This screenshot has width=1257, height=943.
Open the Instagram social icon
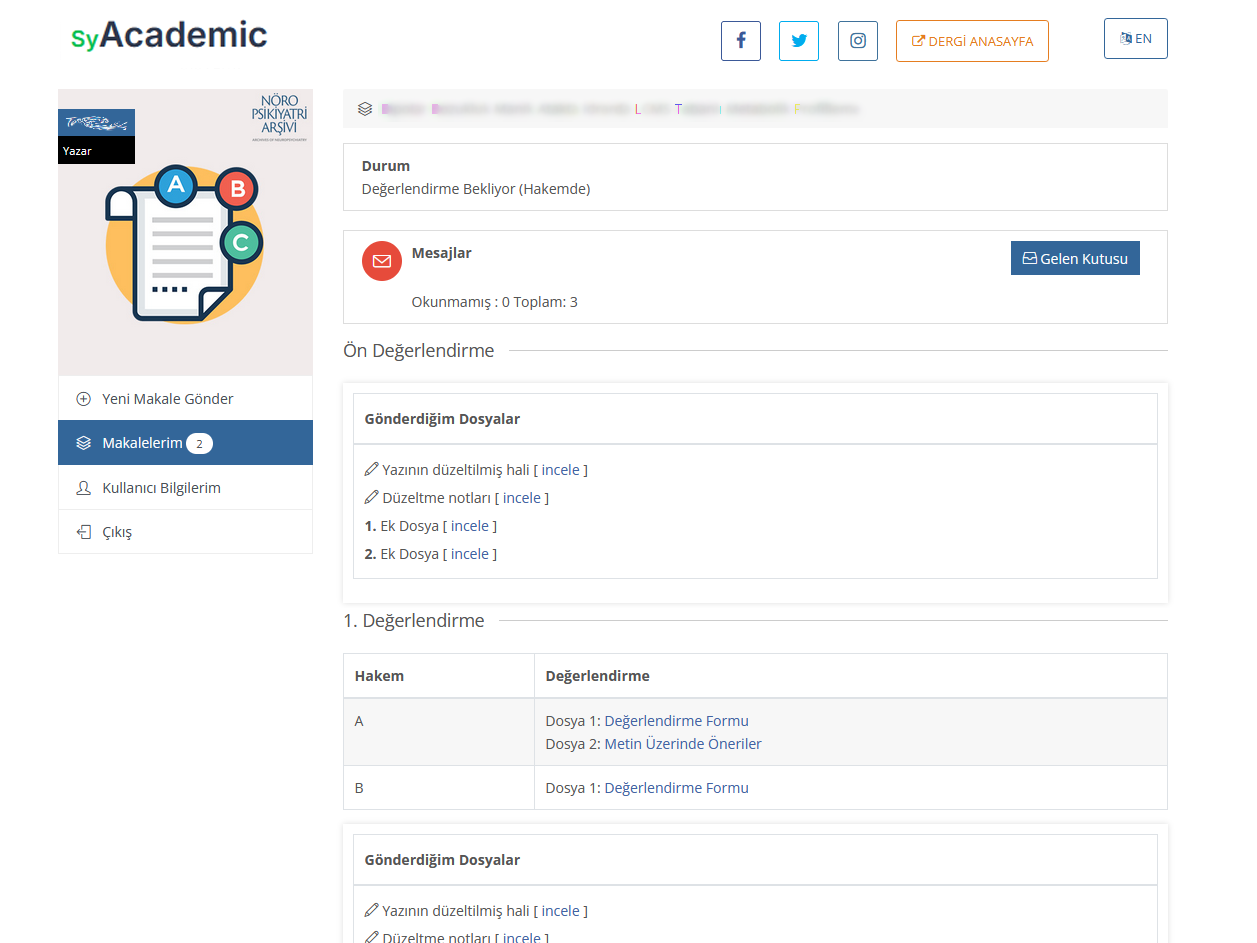(858, 41)
